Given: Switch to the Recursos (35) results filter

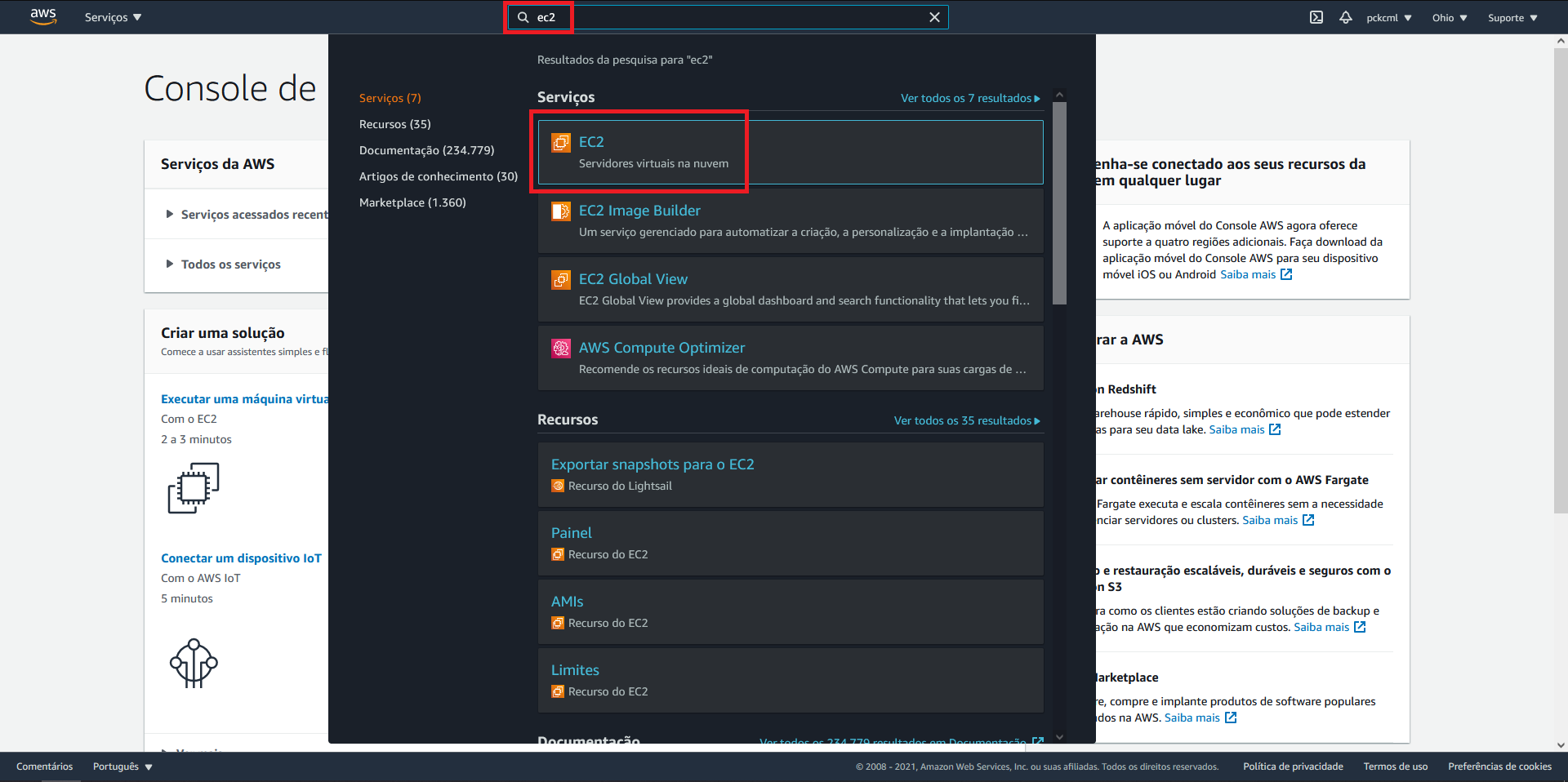Looking at the screenshot, I should [394, 123].
